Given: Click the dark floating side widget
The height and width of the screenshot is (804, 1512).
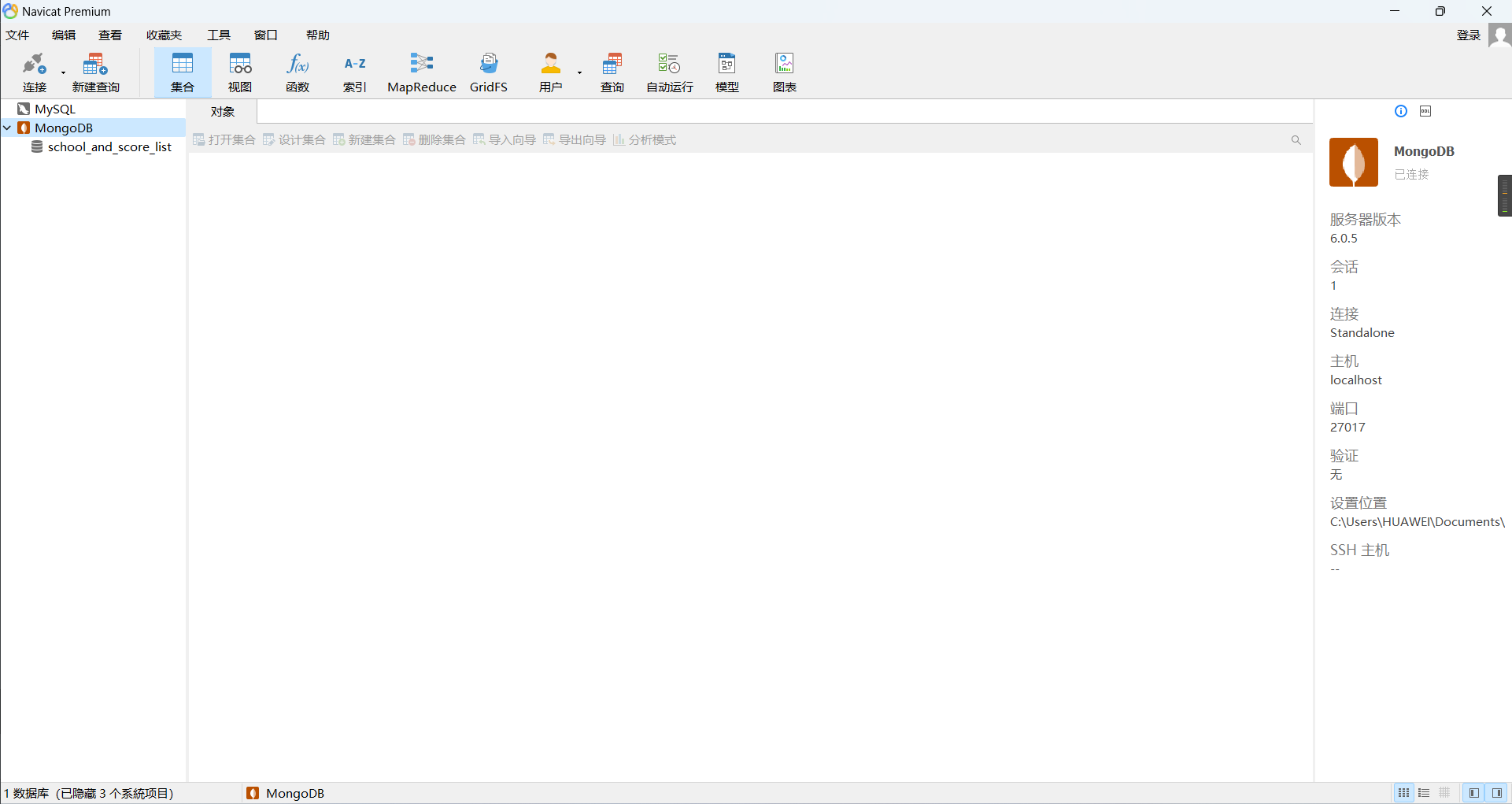Looking at the screenshot, I should pos(1504,195).
